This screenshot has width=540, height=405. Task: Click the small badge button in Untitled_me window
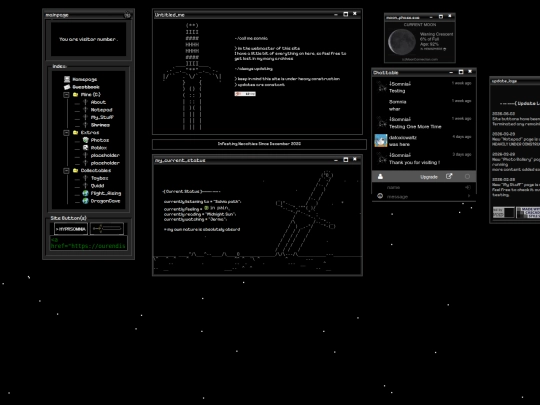(x=245, y=94)
